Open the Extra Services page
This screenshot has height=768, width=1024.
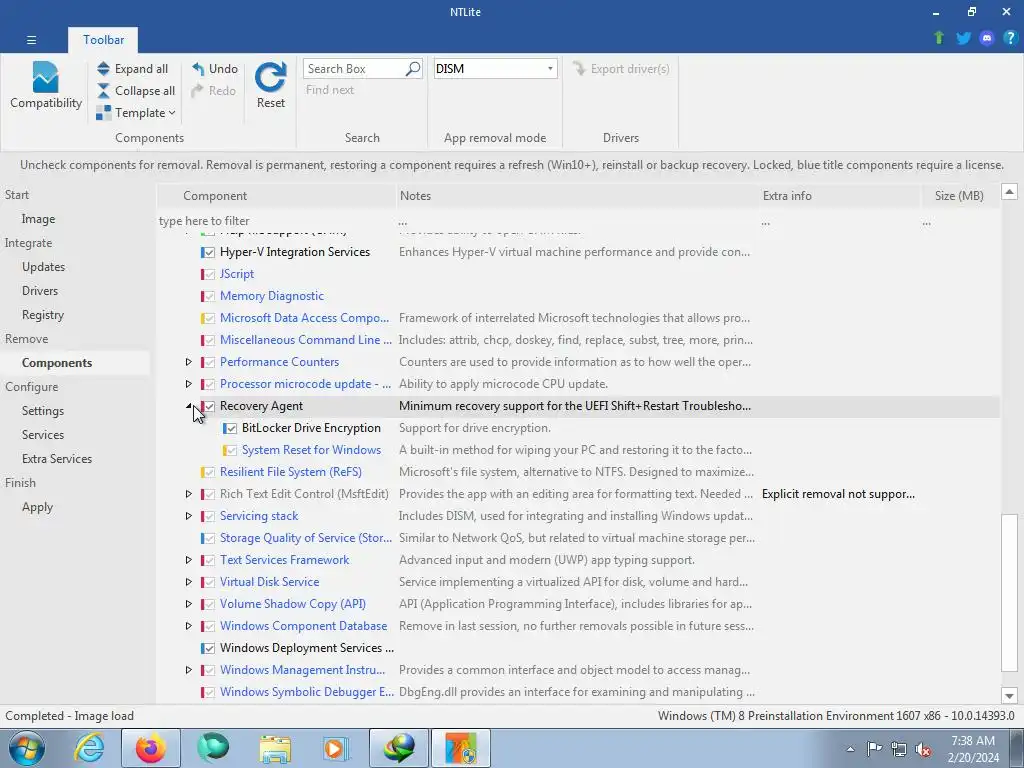[x=57, y=459]
